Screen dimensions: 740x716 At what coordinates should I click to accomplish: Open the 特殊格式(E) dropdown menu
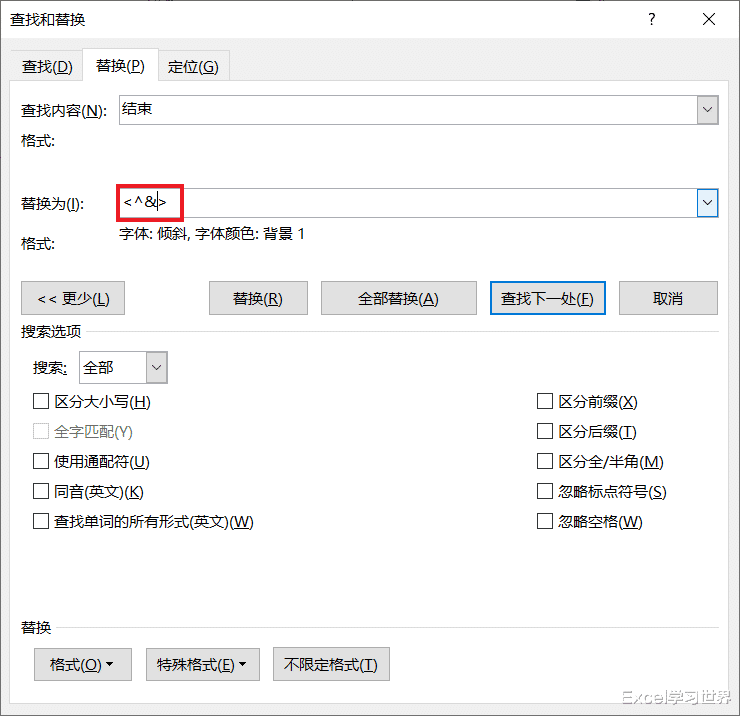click(x=203, y=664)
